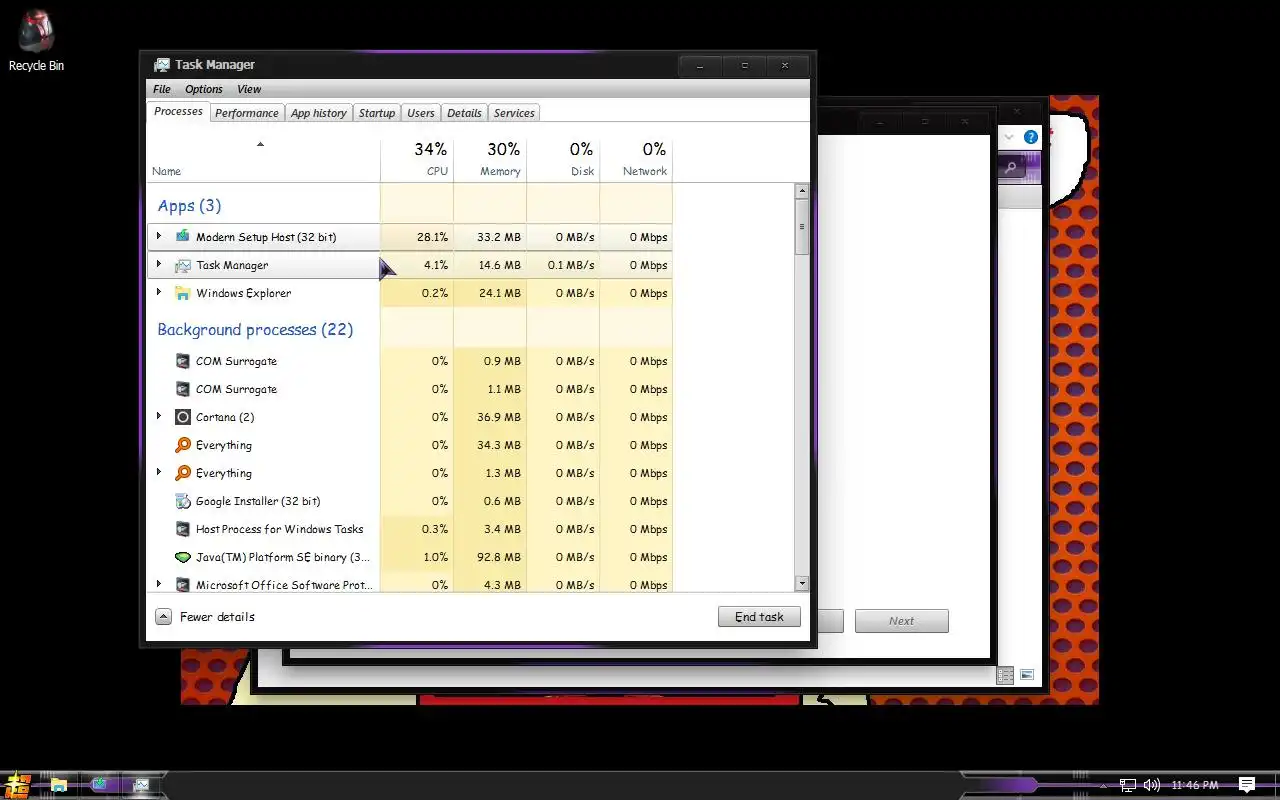
Task: Click first Everything magnifier icon
Action: pyautogui.click(x=182, y=445)
